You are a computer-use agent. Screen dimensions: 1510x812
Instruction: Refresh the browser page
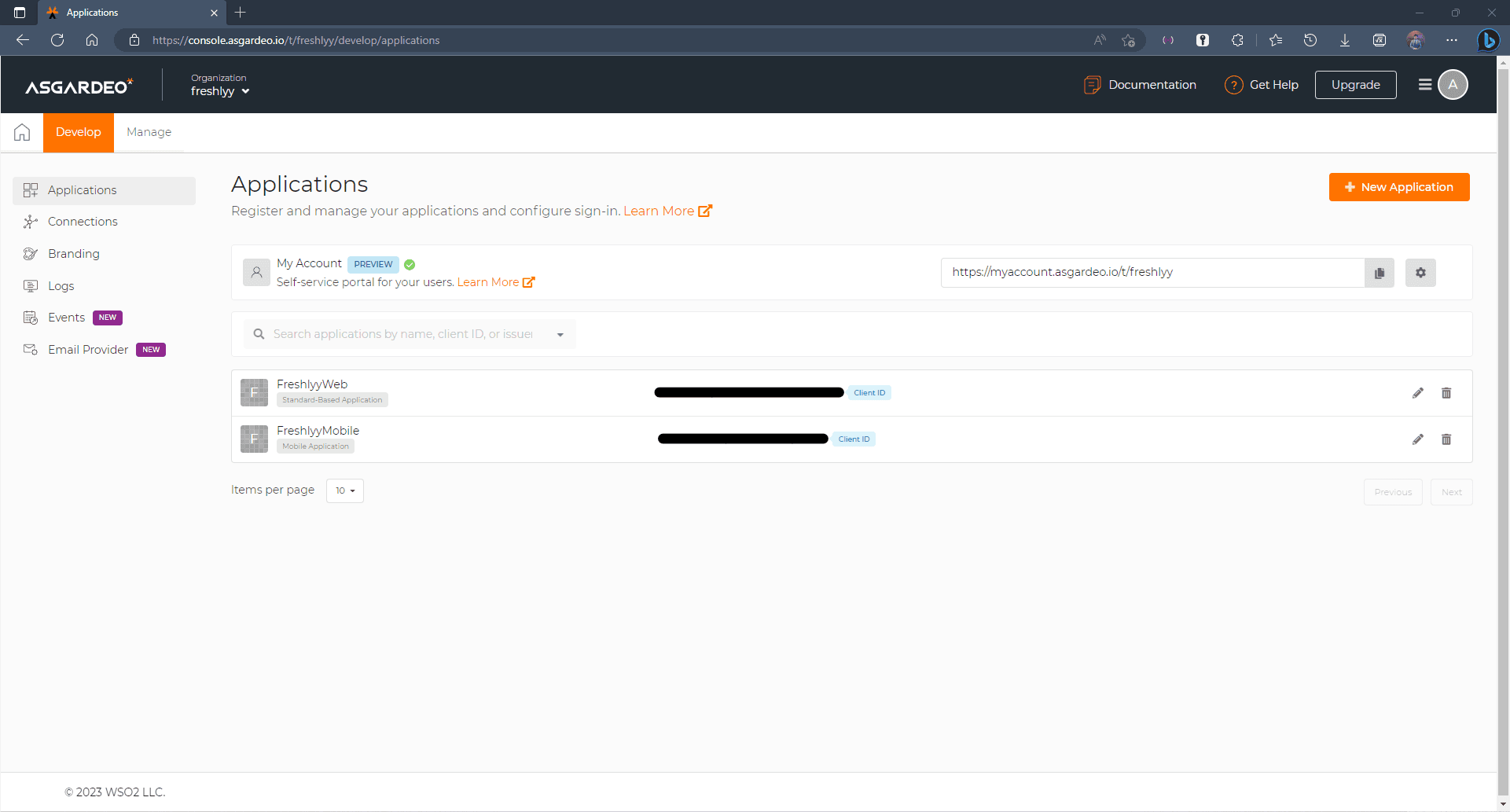pos(57,40)
